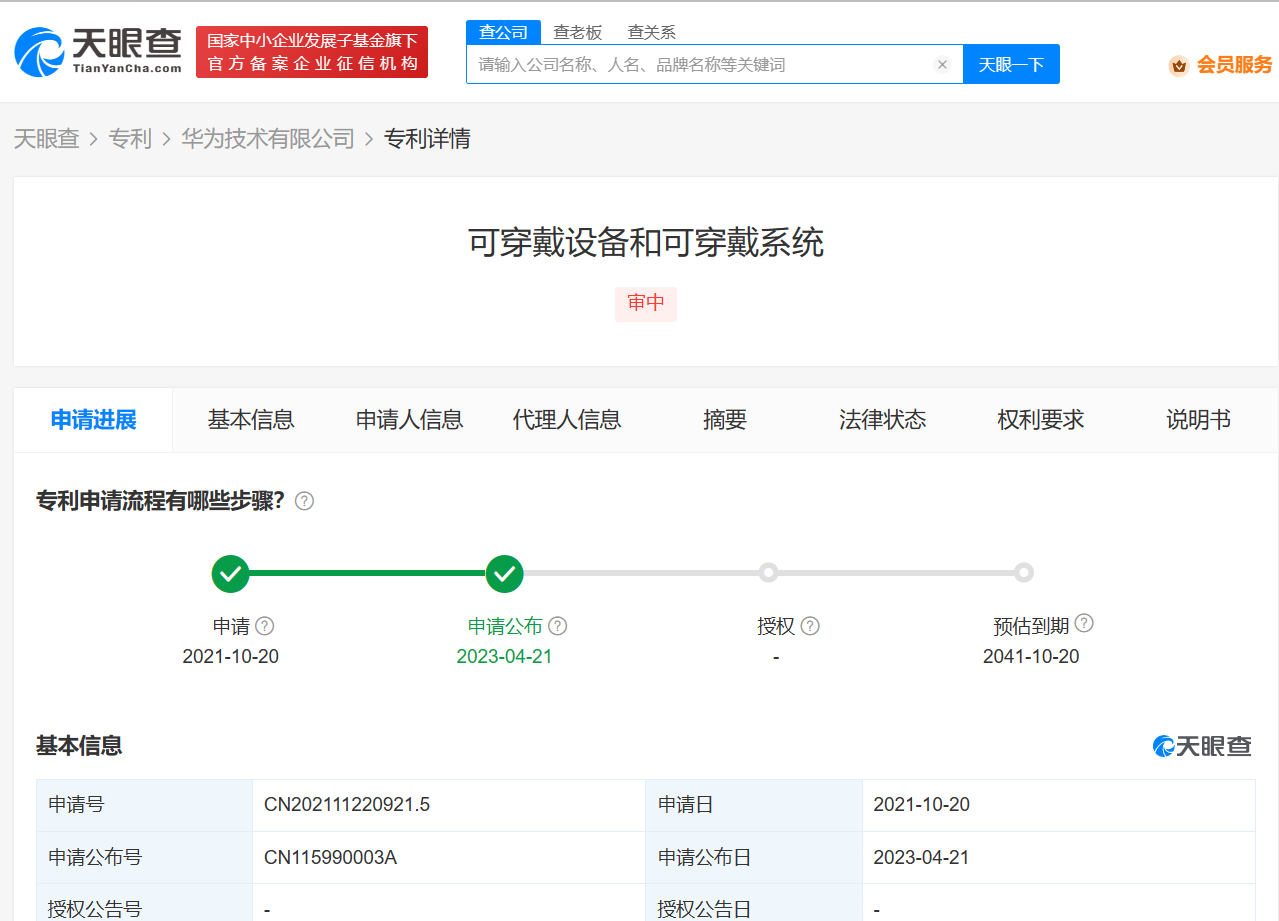Click the 授权公告日 table label
The image size is (1279, 921).
704,910
